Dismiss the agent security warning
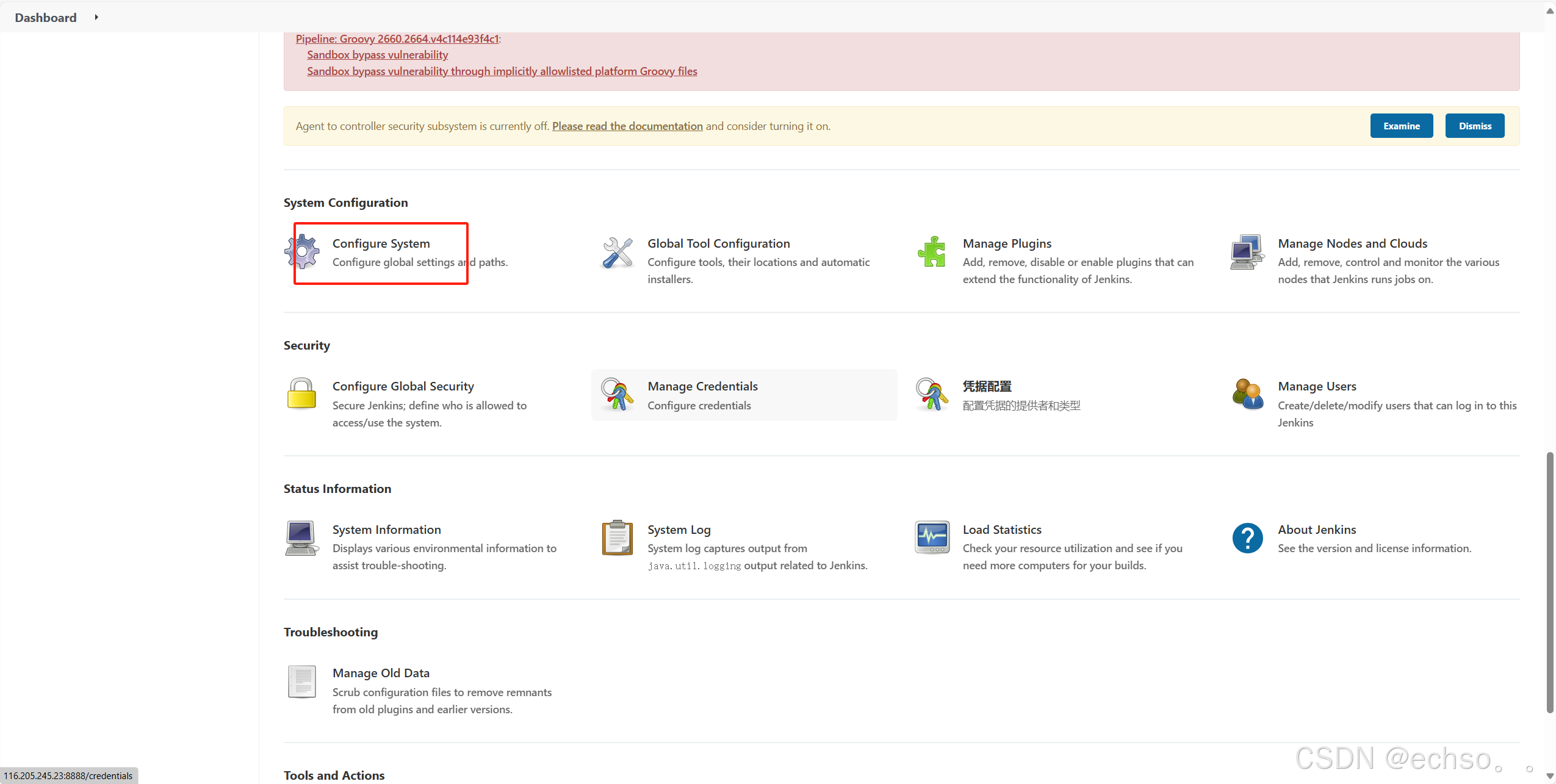This screenshot has width=1556, height=784. (1475, 126)
